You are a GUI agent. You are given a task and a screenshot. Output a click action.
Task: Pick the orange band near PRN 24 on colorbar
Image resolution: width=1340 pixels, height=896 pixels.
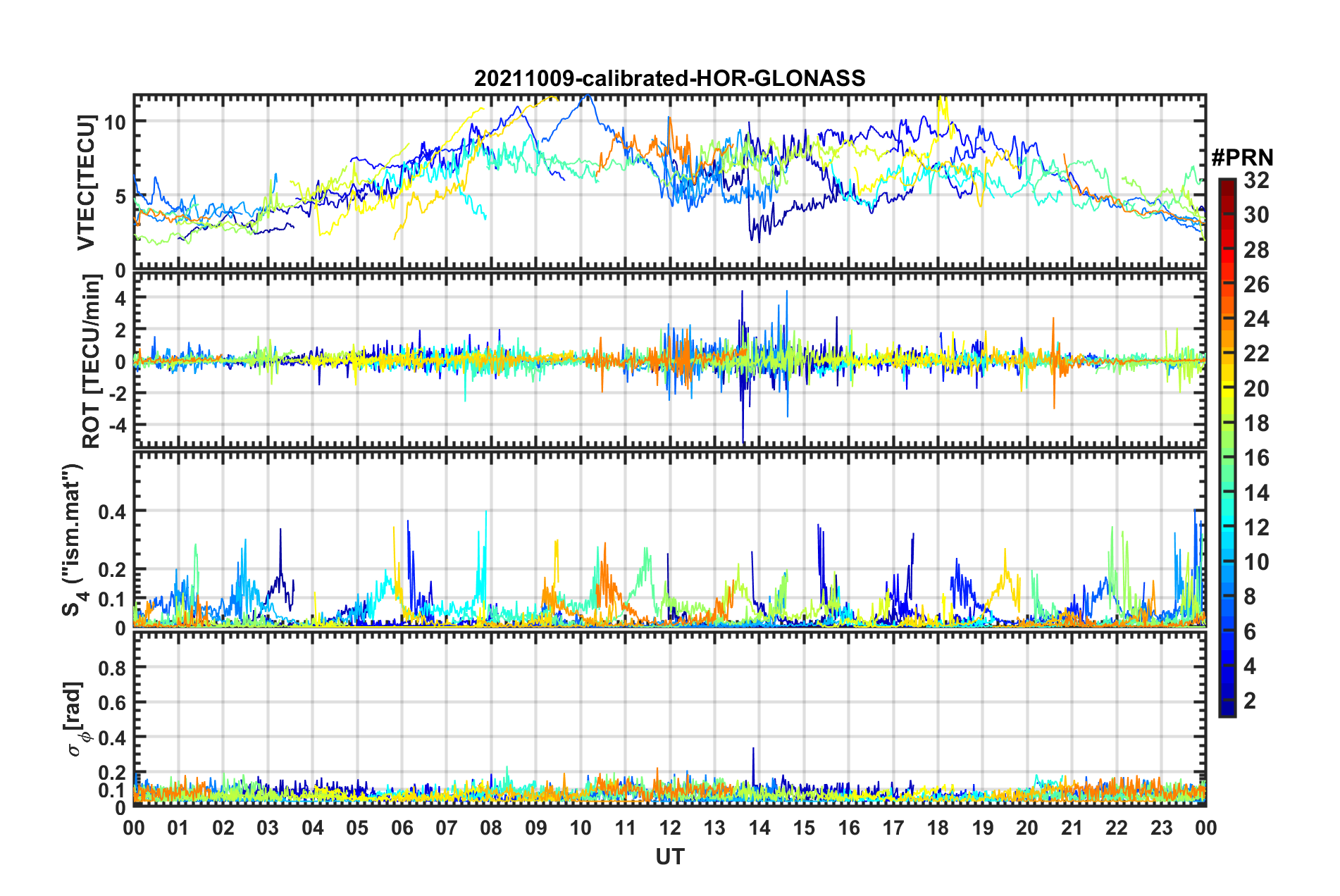click(1227, 321)
